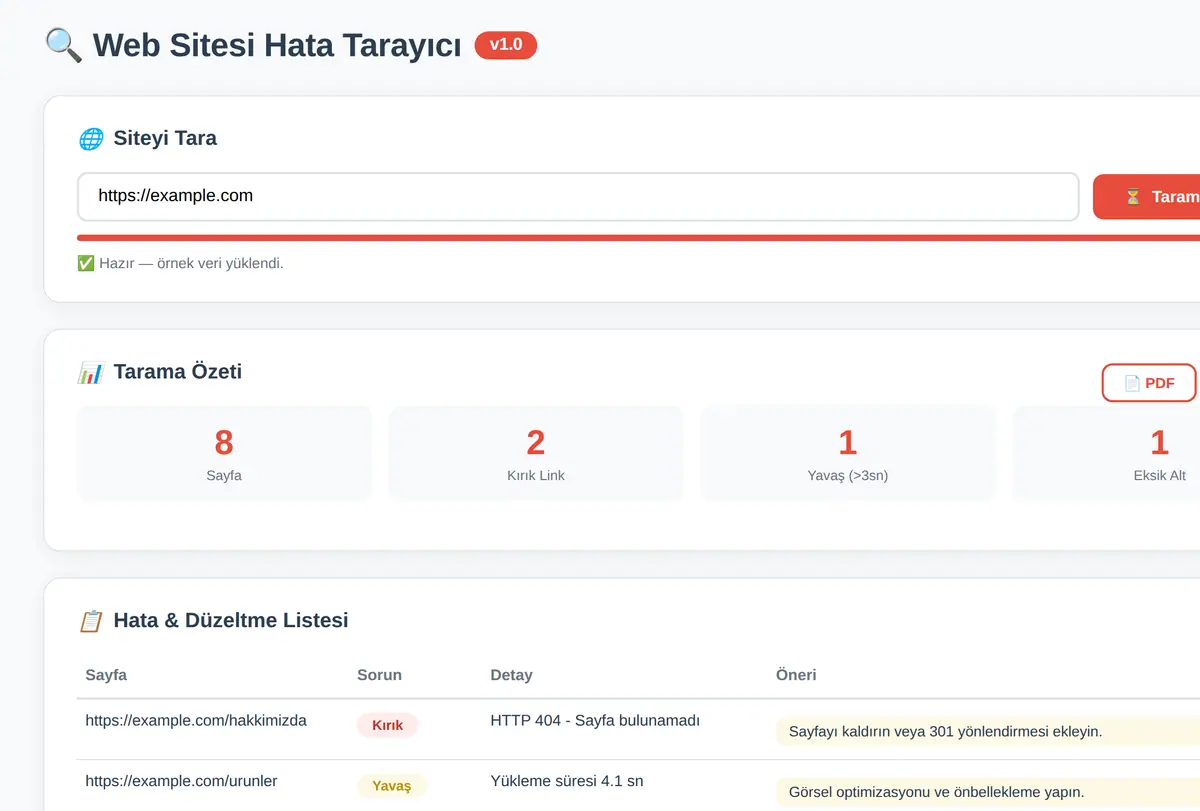Click the Sorun column header
Screen dimensions: 1200x811
click(x=379, y=675)
